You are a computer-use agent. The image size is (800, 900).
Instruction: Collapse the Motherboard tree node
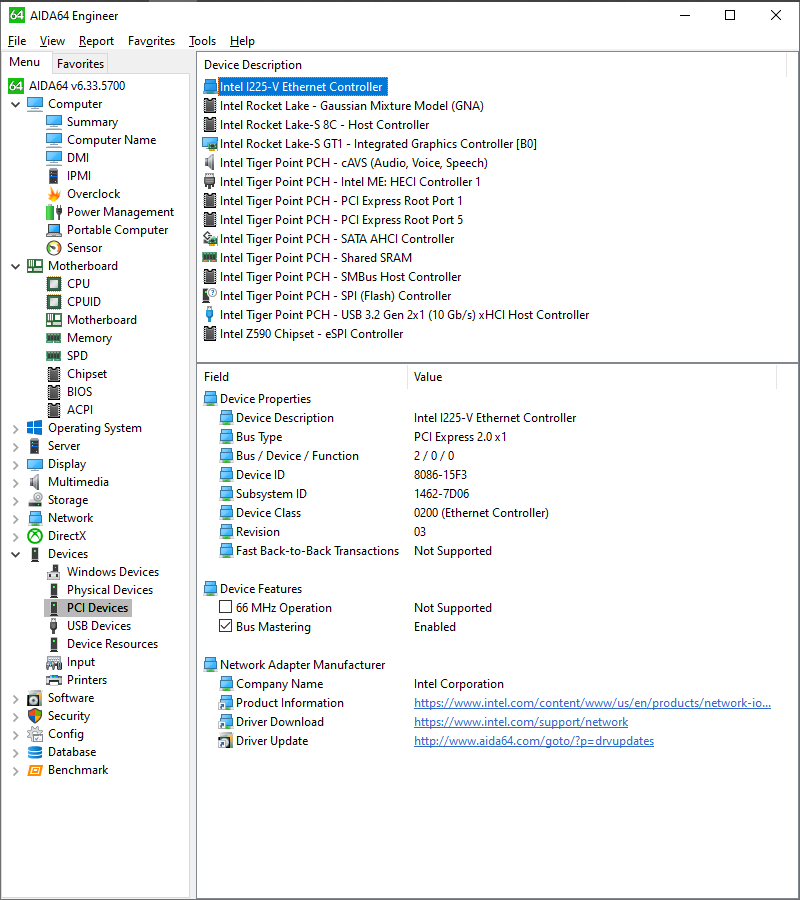[15, 266]
